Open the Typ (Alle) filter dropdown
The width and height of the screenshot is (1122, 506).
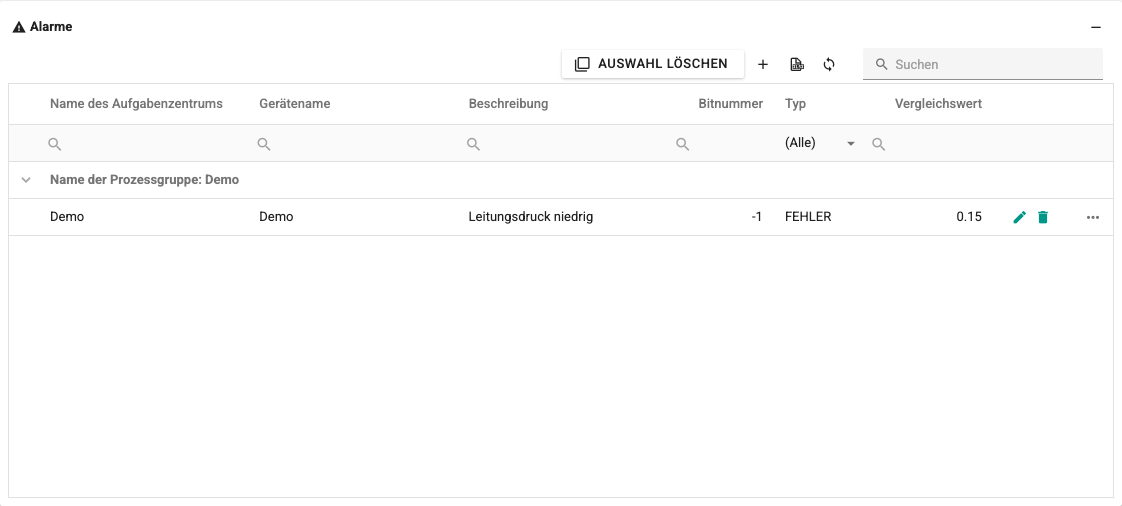pos(820,143)
